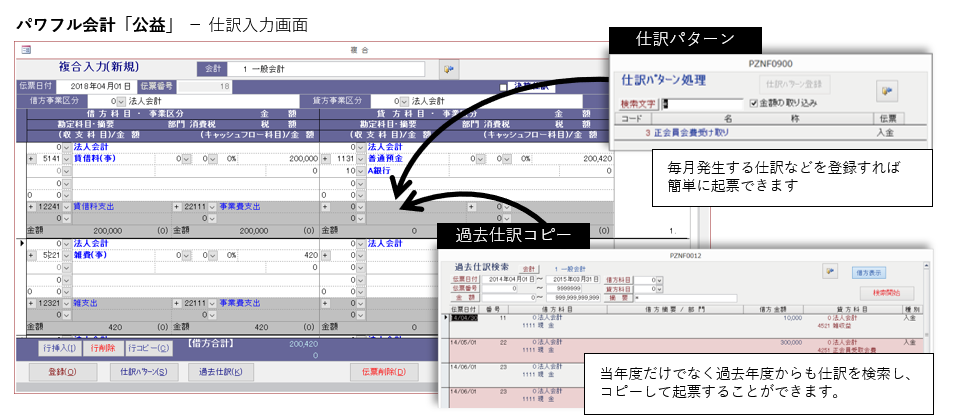Viewport: 955px width, 415px height.
Task: Open the dropdown next to code 12321
Action: (x=67, y=303)
